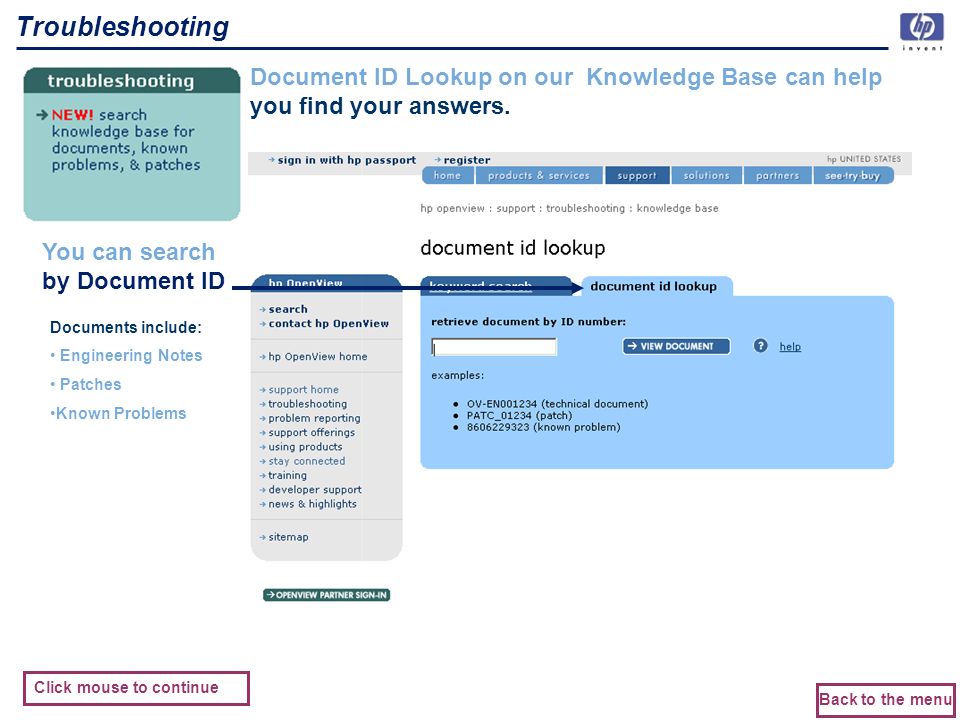The height and width of the screenshot is (720, 960).
Task: Select the document id lookup tab
Action: (x=653, y=286)
